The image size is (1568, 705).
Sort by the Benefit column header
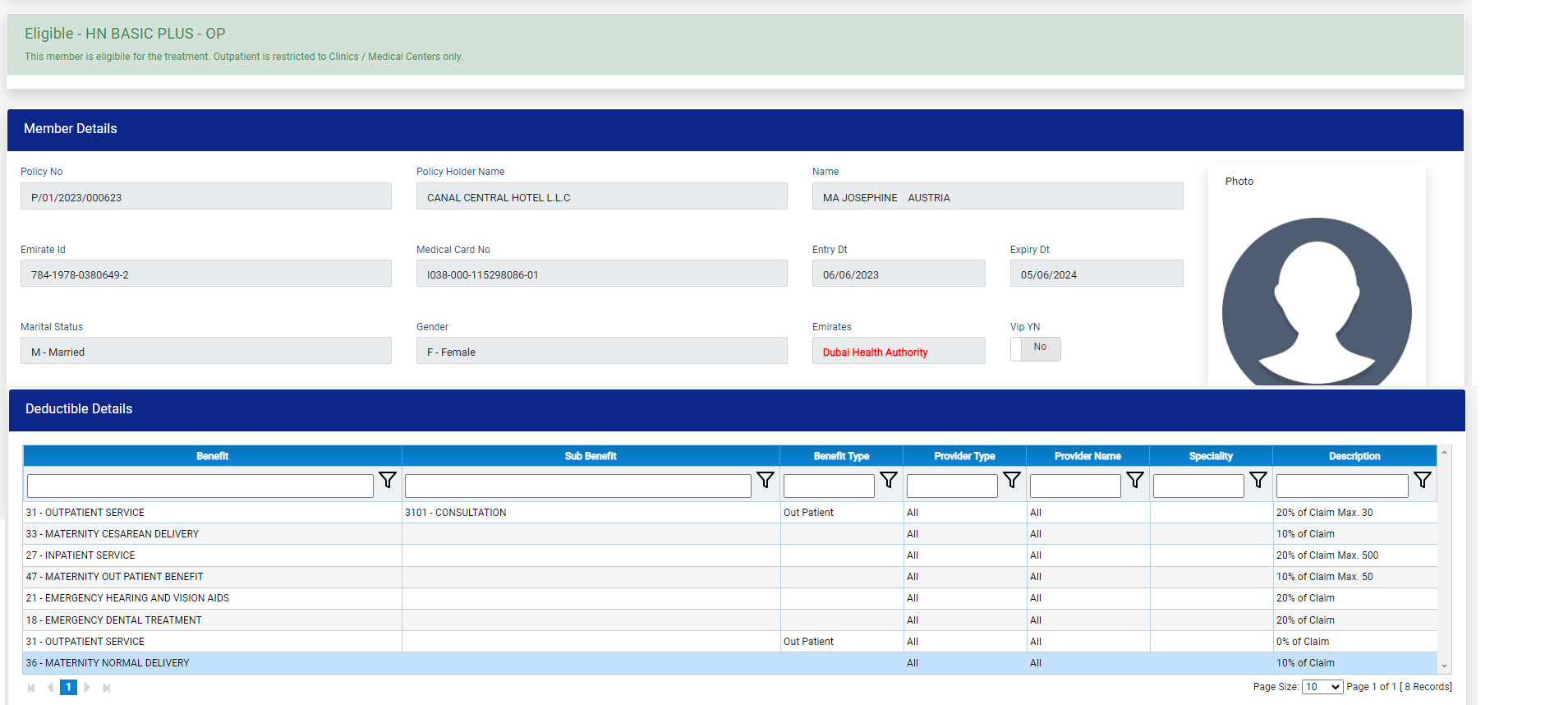coord(212,456)
